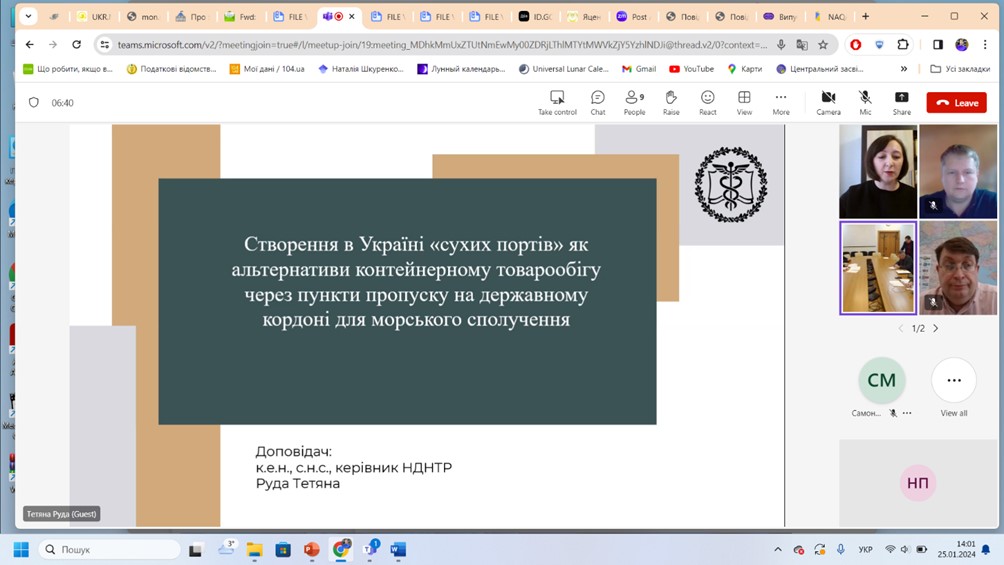
Task: Open Word from the taskbar
Action: (398, 550)
